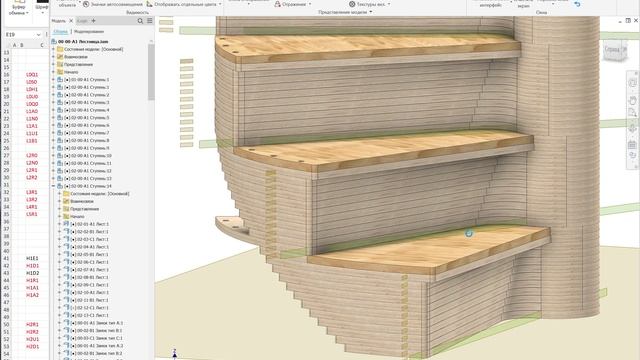Collapse the 02-00-A1 Ступень:14 node
This screenshot has height=360, width=640.
tap(53, 186)
